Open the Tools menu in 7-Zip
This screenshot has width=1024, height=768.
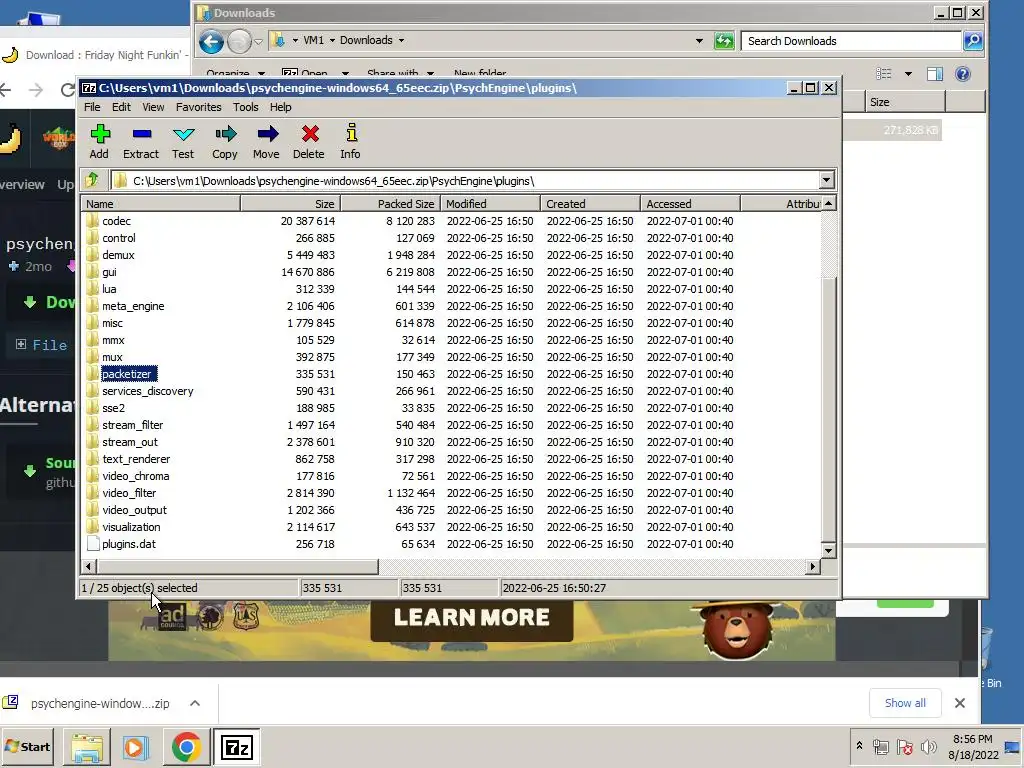(246, 107)
